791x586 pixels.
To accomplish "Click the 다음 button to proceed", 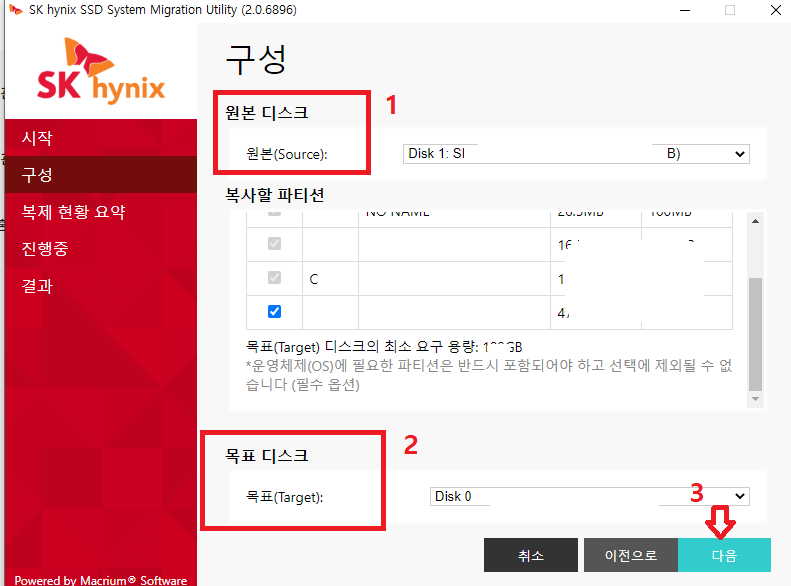I will (724, 555).
